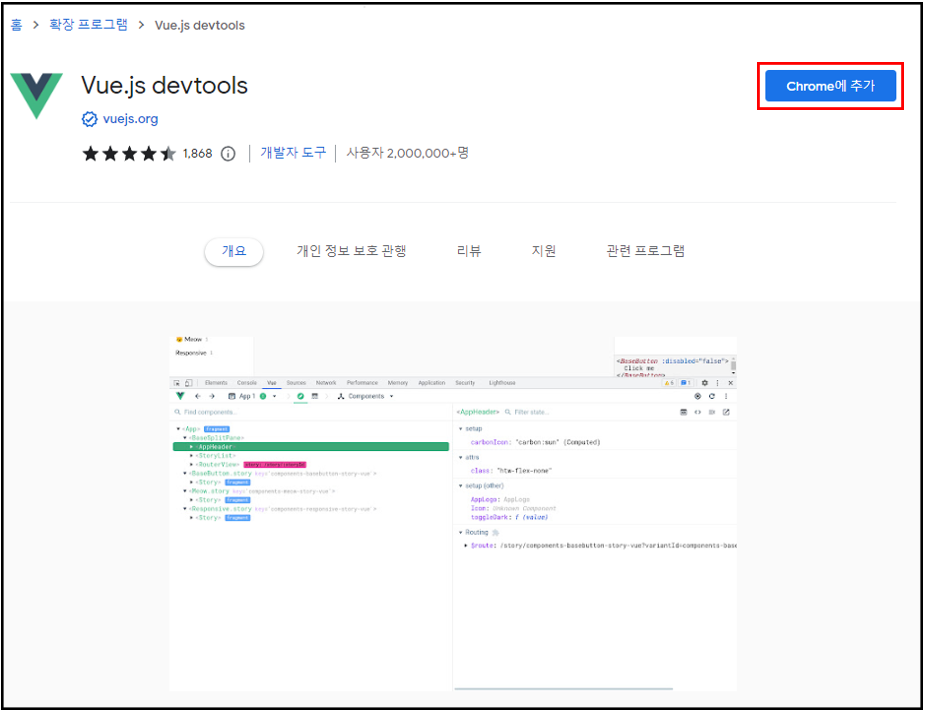Open the 1,868 ratings count

197,154
